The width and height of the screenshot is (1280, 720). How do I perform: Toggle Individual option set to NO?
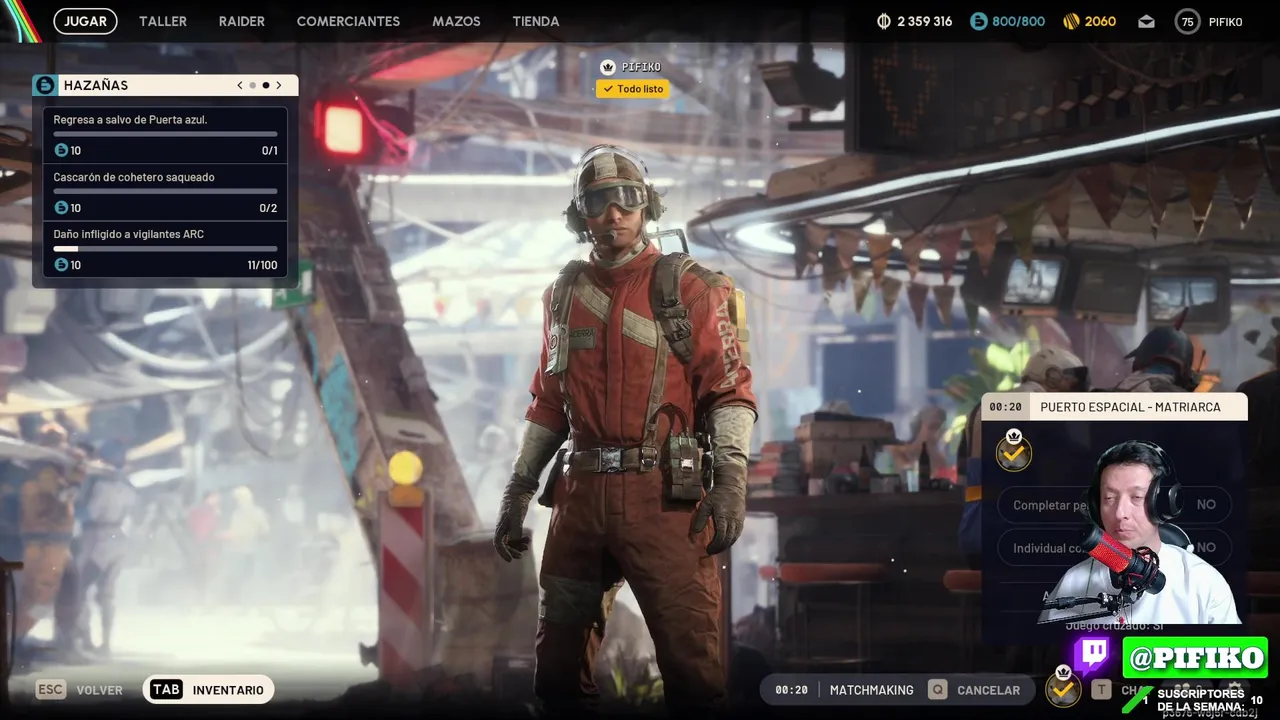(1114, 548)
